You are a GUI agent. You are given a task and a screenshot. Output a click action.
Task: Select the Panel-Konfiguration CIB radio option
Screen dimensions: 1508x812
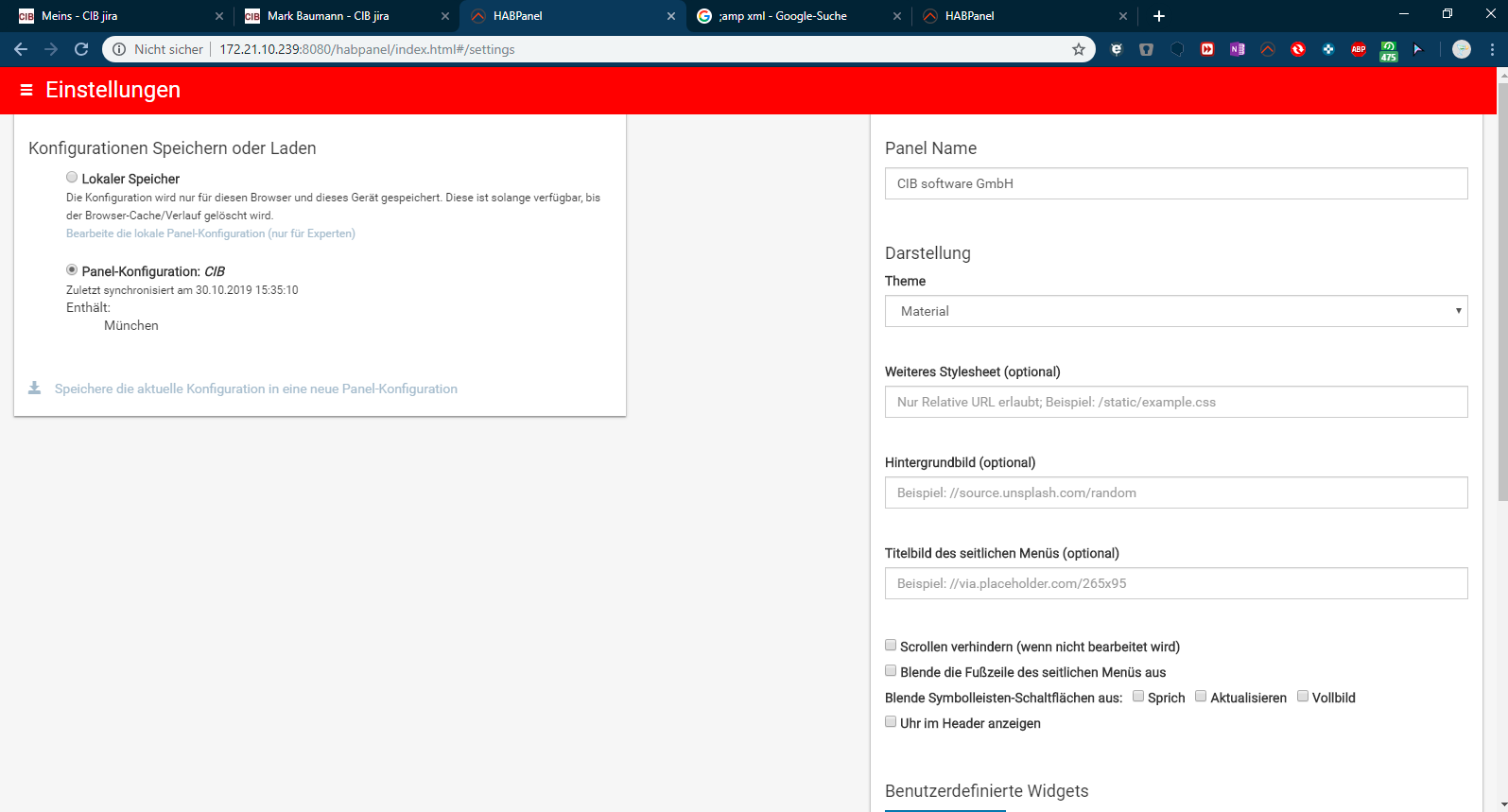pyautogui.click(x=72, y=269)
